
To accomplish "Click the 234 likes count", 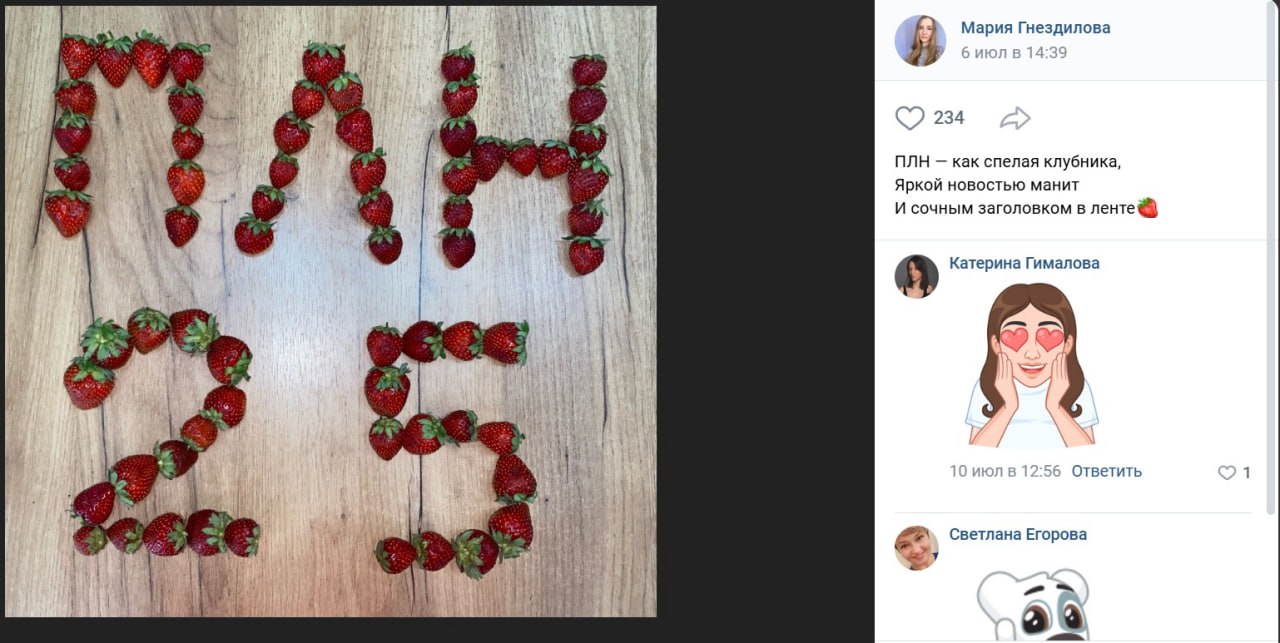I will coord(949,118).
